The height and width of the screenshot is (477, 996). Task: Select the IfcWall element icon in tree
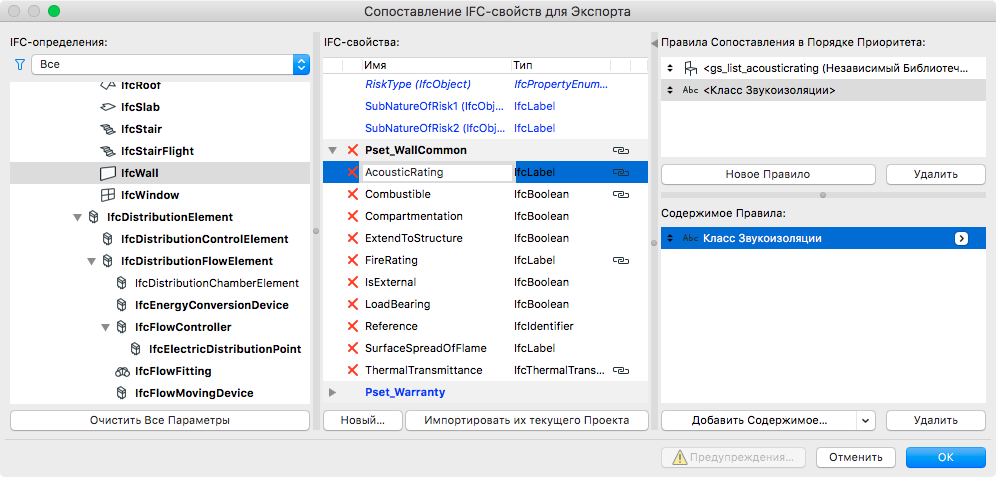[x=108, y=173]
